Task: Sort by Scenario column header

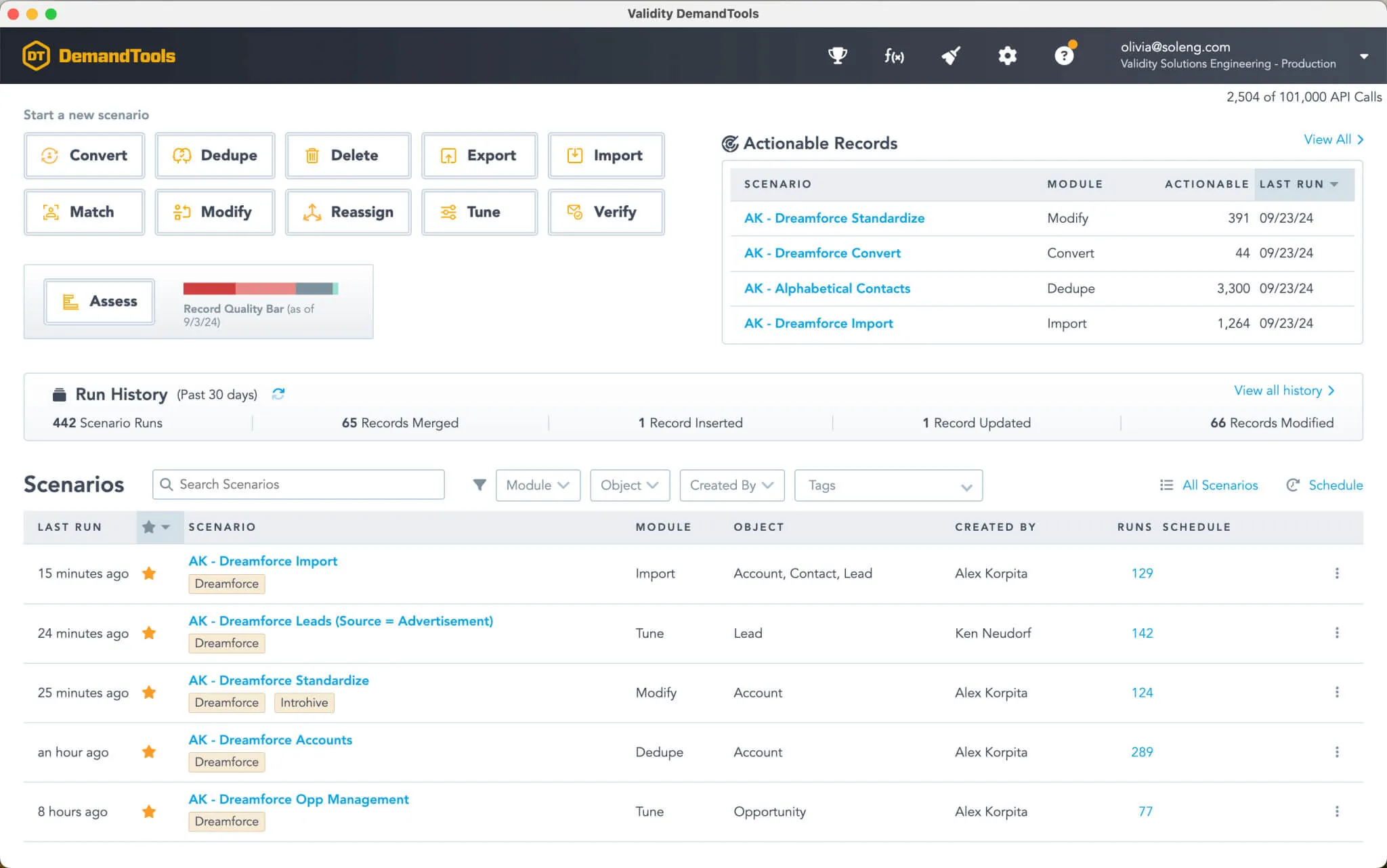Action: [x=222, y=527]
